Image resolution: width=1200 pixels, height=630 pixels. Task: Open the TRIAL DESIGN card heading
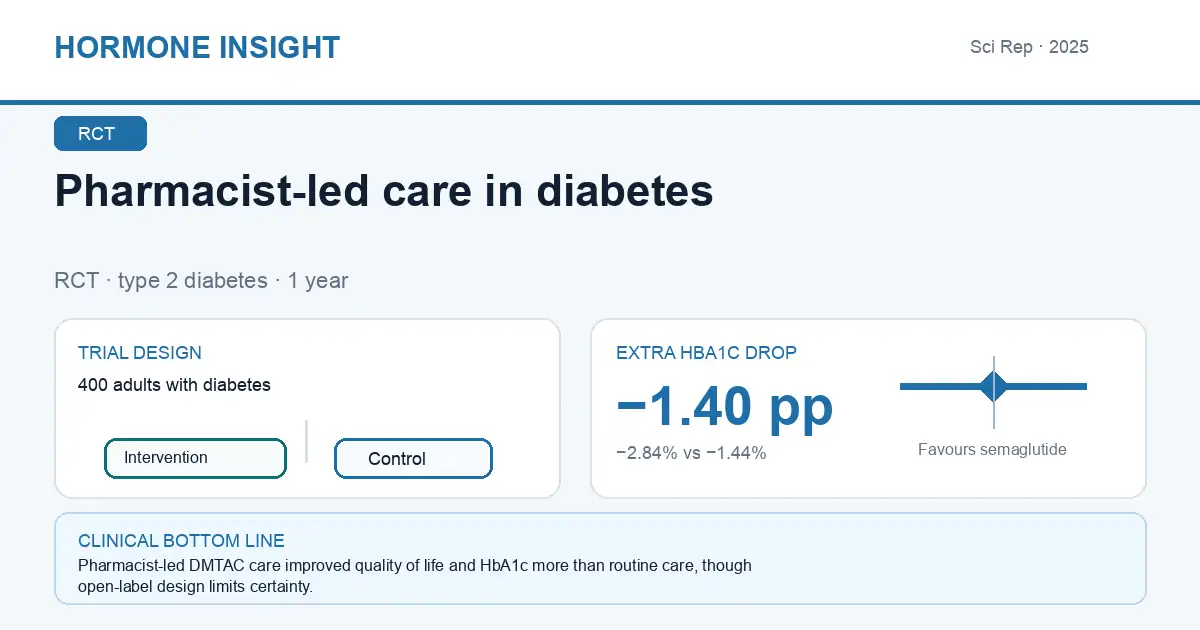tap(140, 353)
